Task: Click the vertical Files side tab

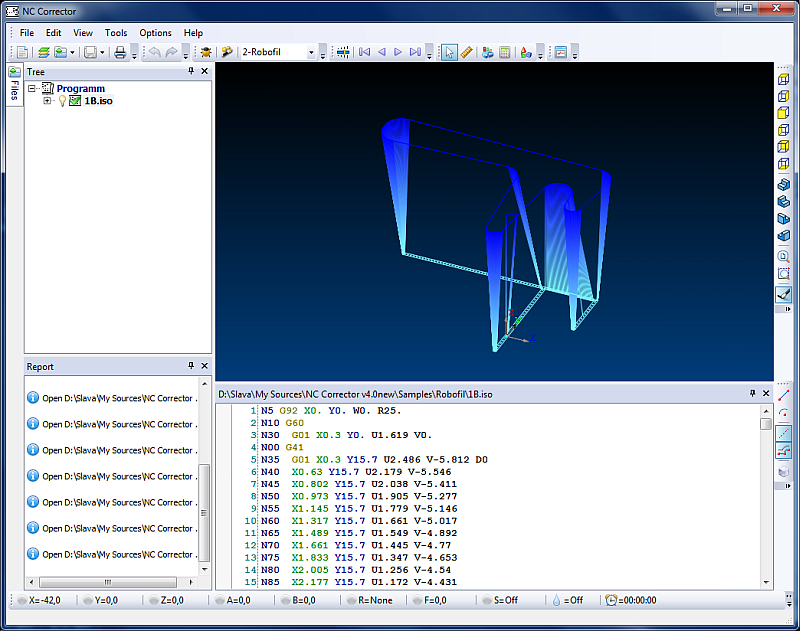Action: point(14,86)
